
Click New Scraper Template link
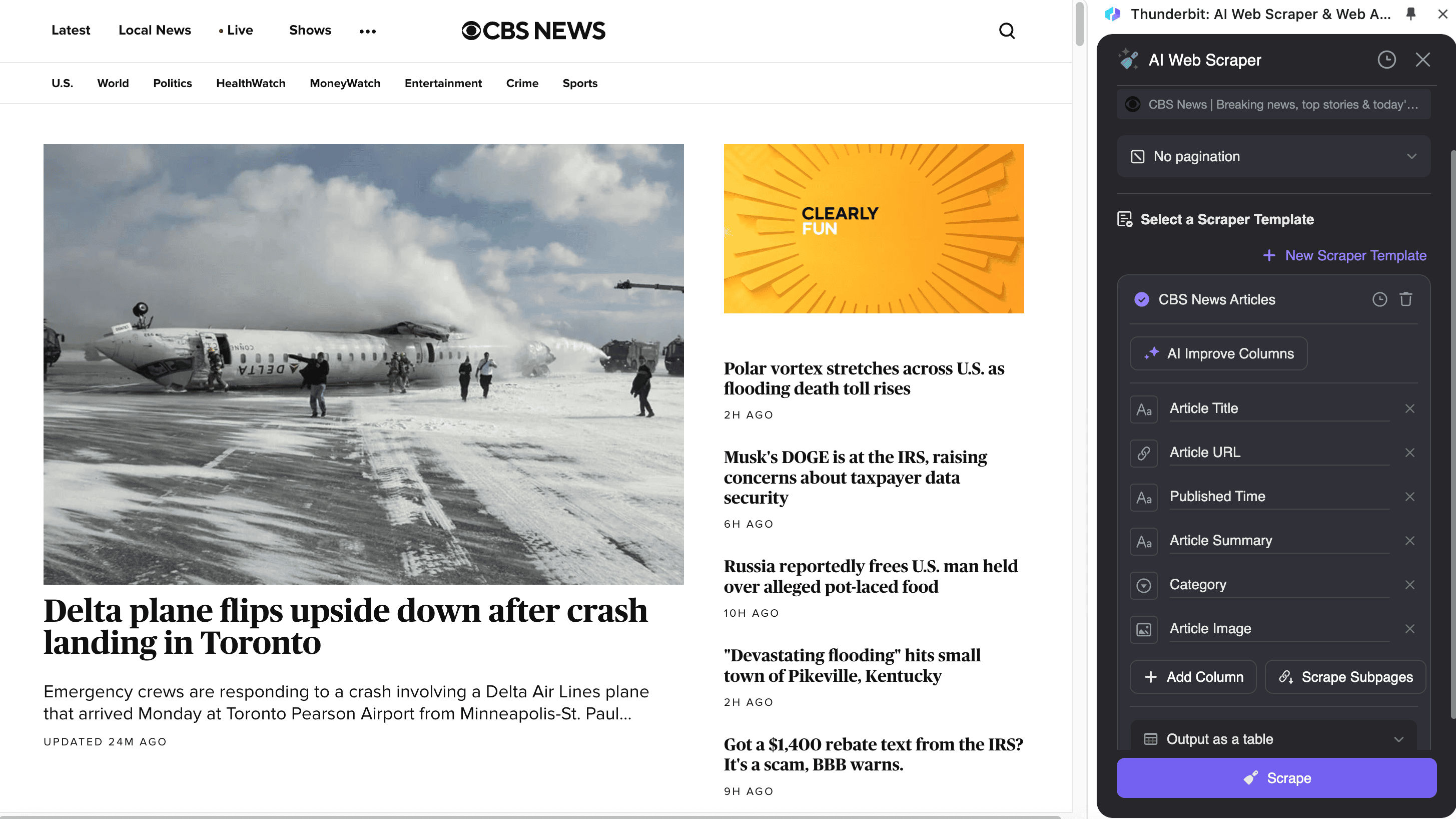(1344, 256)
